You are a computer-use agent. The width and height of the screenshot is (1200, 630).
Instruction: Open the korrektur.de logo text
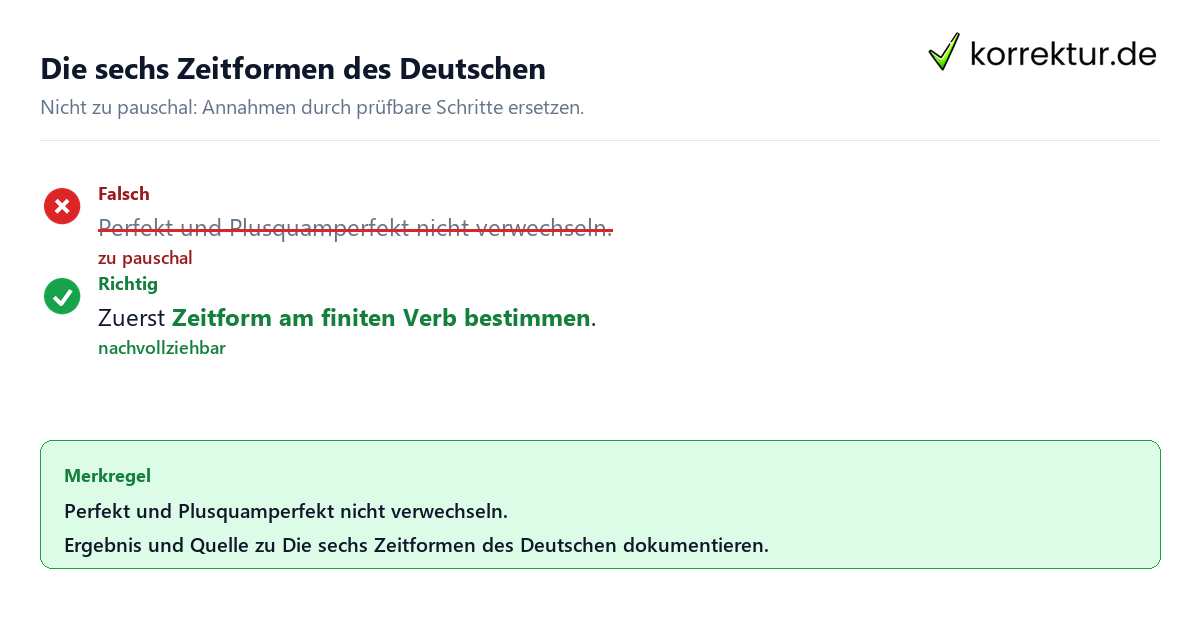point(1063,53)
